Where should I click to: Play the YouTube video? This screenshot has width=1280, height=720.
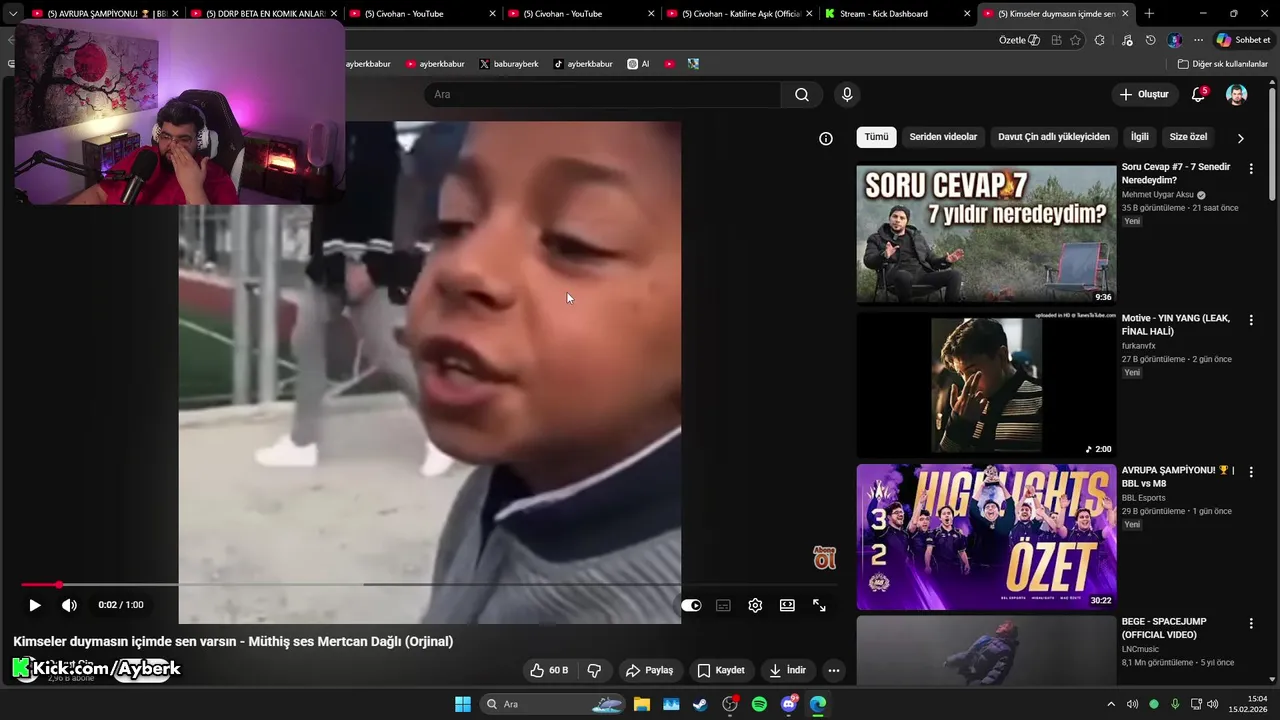(35, 605)
